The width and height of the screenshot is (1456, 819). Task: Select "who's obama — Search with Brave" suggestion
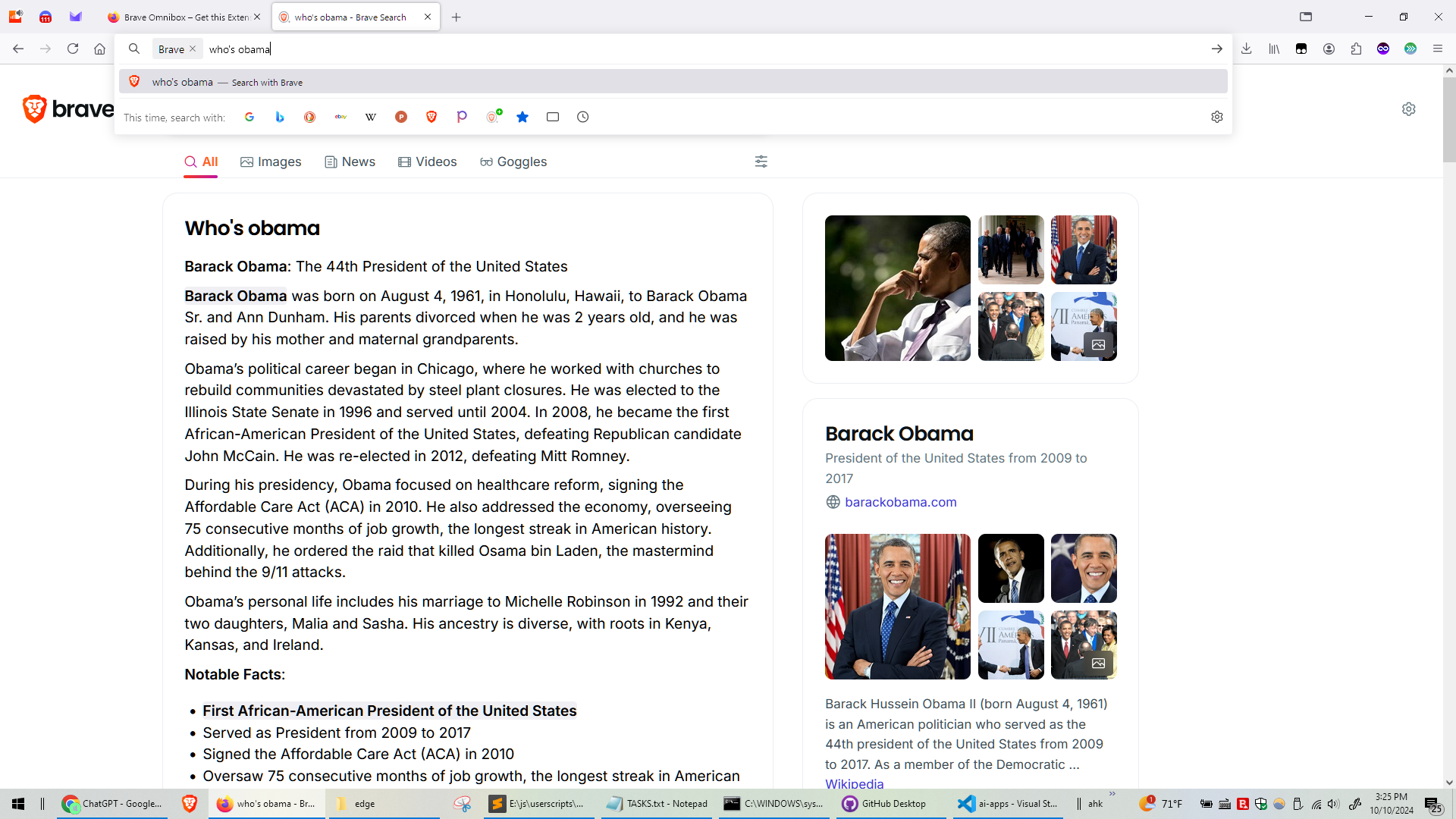pos(227,82)
